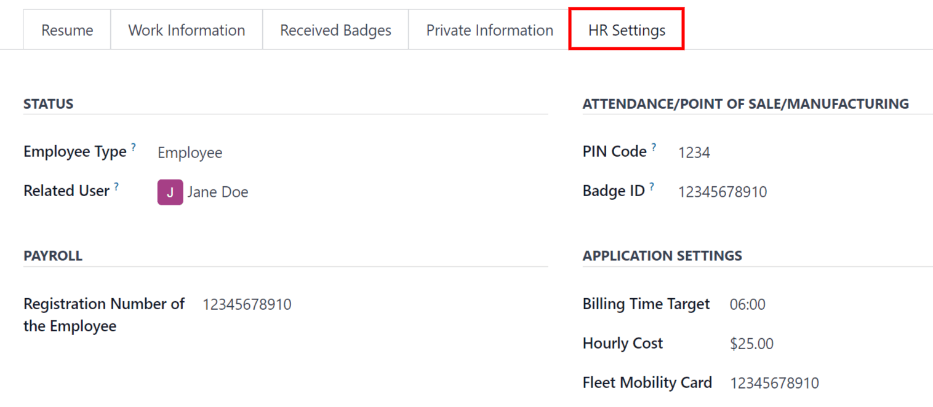Screen dimensions: 933x407
Task: Click Jane Doe's purple avatar icon
Action: (170, 192)
